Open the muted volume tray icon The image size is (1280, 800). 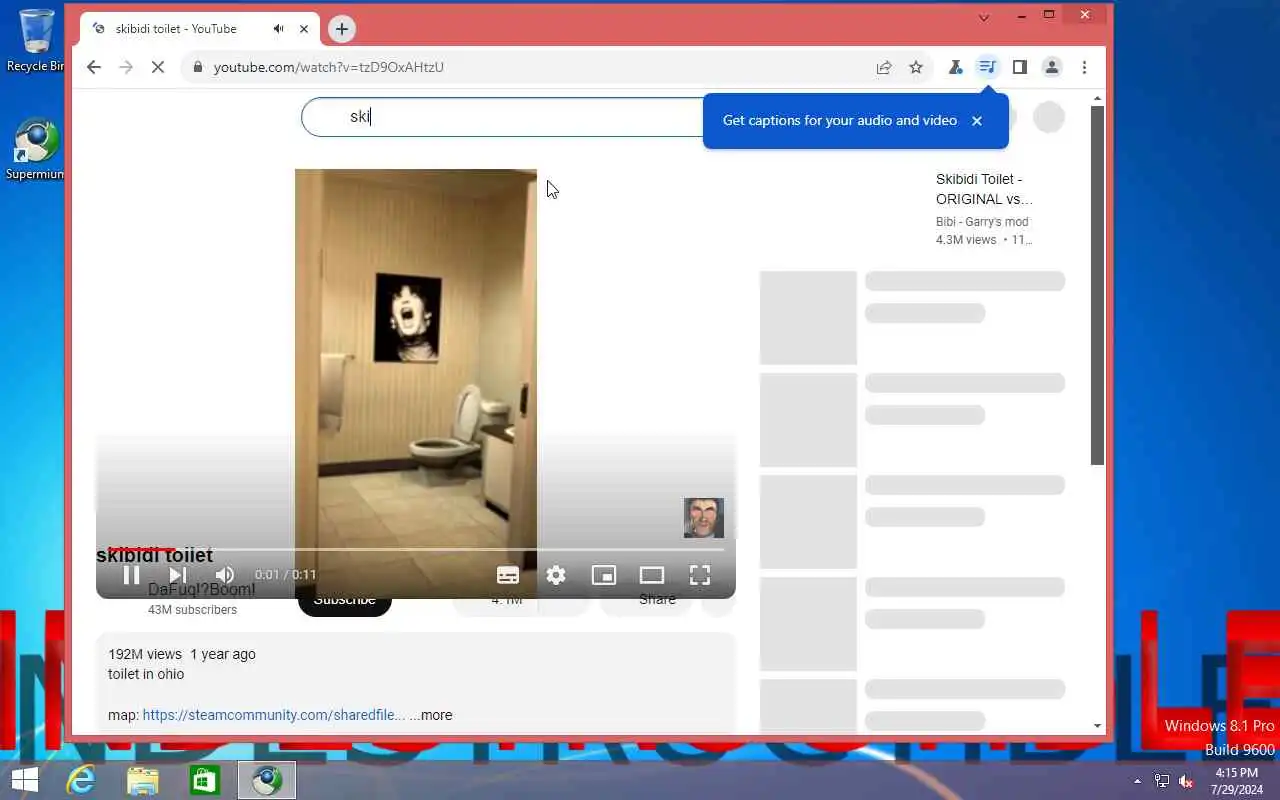point(1186,781)
